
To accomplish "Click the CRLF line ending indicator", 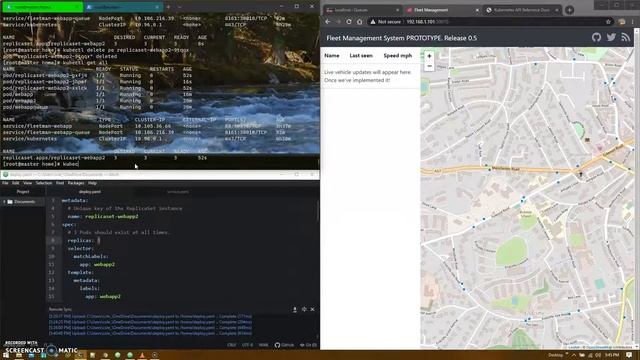I will tap(231, 345).
